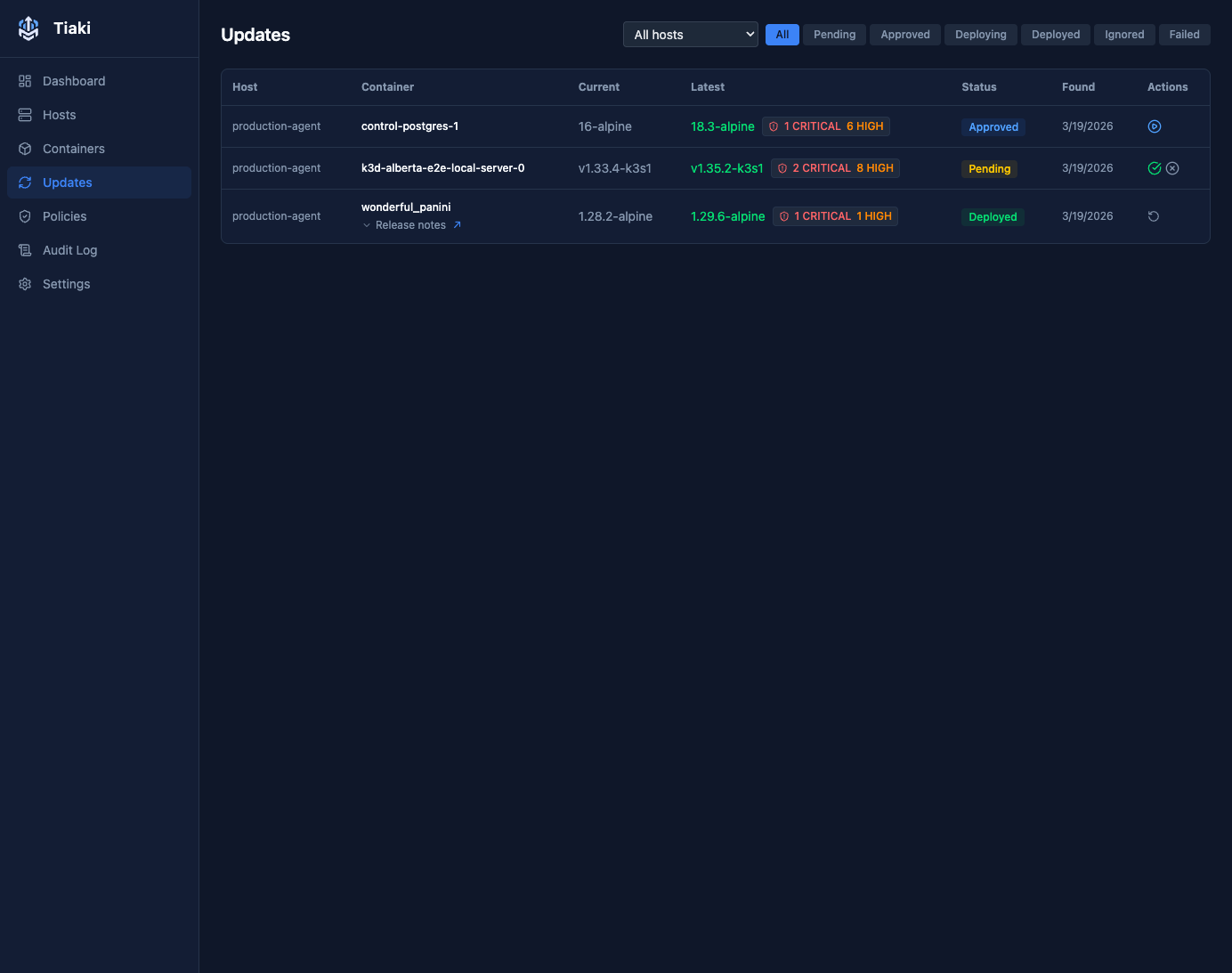The height and width of the screenshot is (973, 1232).
Task: Open the All hosts dropdown
Action: point(691,35)
